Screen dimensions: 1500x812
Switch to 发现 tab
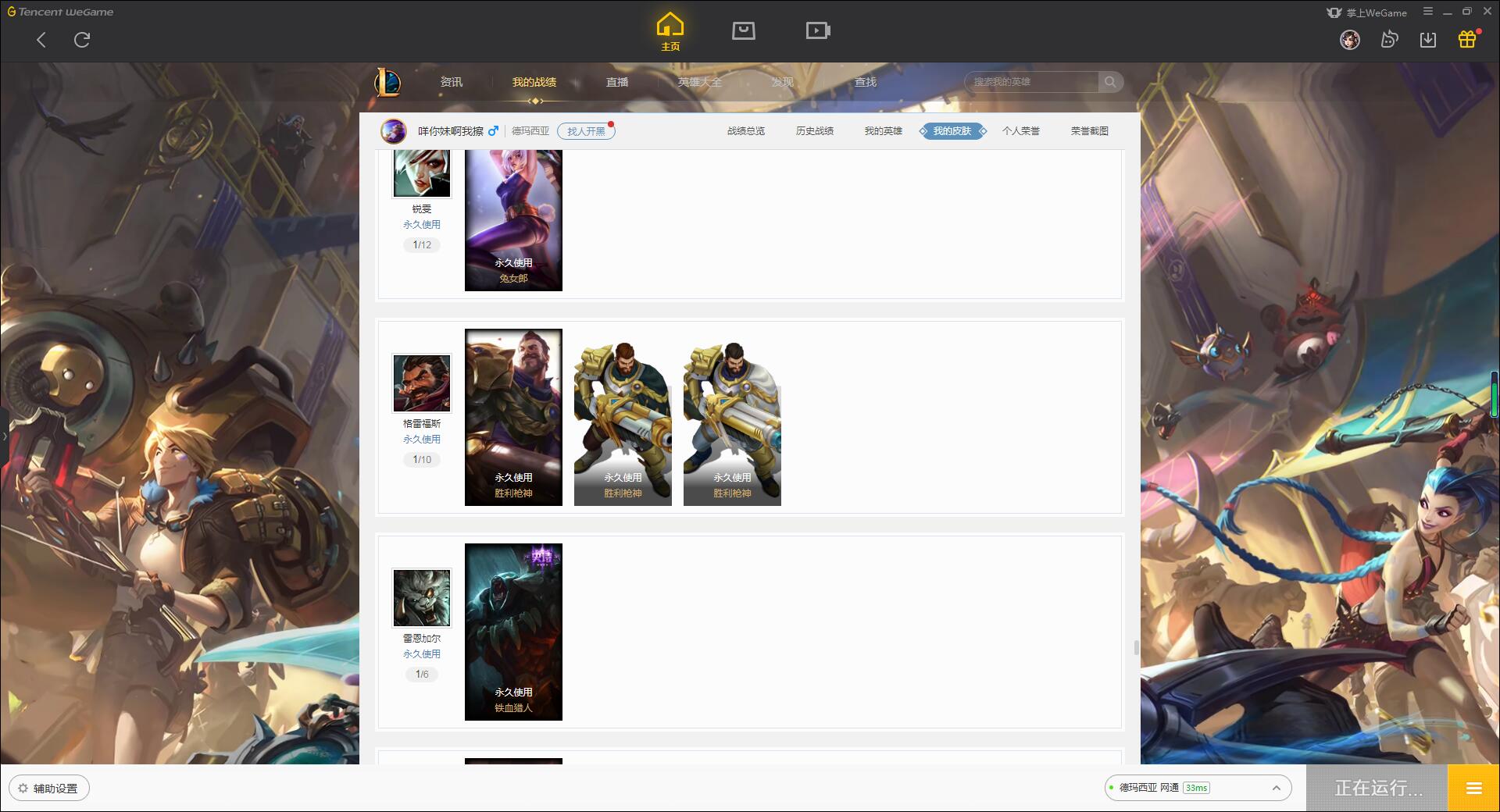(x=783, y=82)
